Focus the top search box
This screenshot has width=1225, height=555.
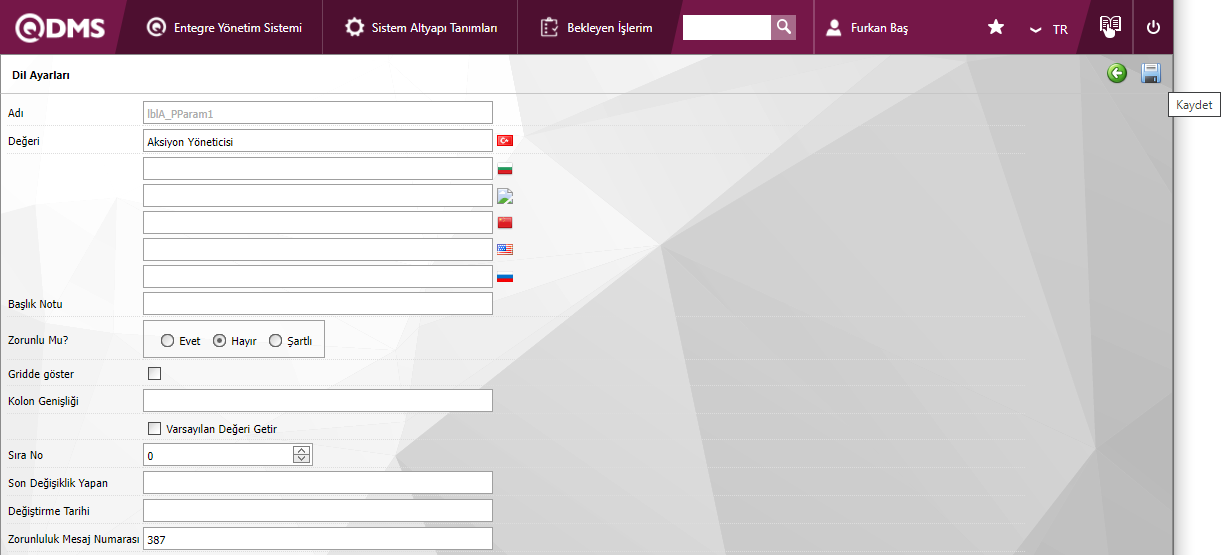coord(727,27)
